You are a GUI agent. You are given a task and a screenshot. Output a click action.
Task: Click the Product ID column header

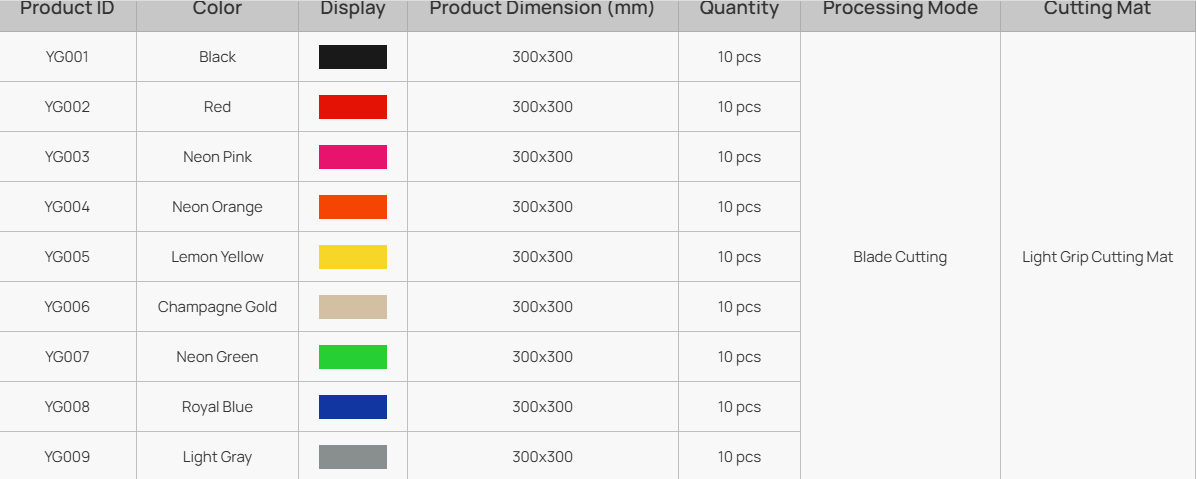point(67,10)
